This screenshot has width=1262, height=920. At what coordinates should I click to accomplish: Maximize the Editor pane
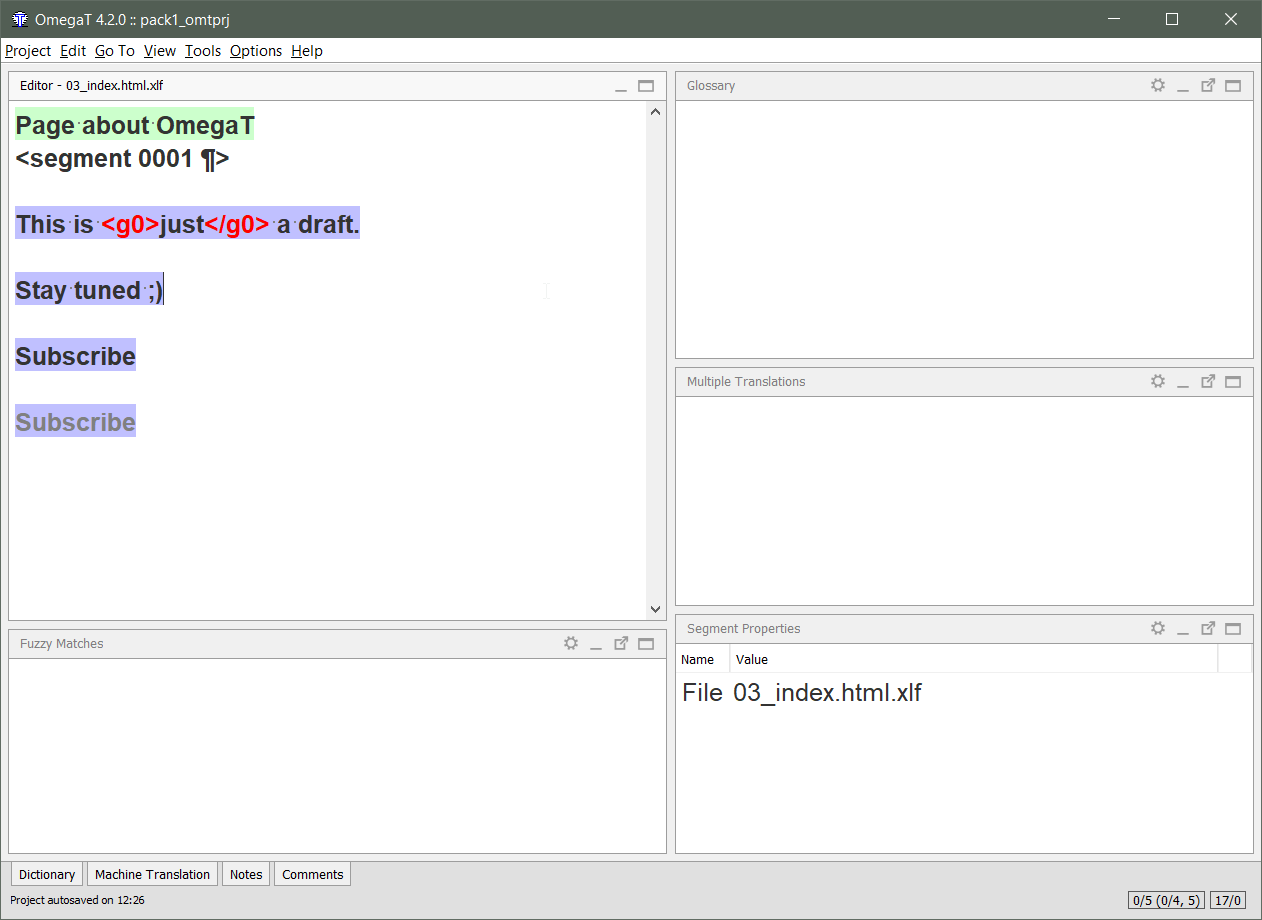[x=646, y=86]
